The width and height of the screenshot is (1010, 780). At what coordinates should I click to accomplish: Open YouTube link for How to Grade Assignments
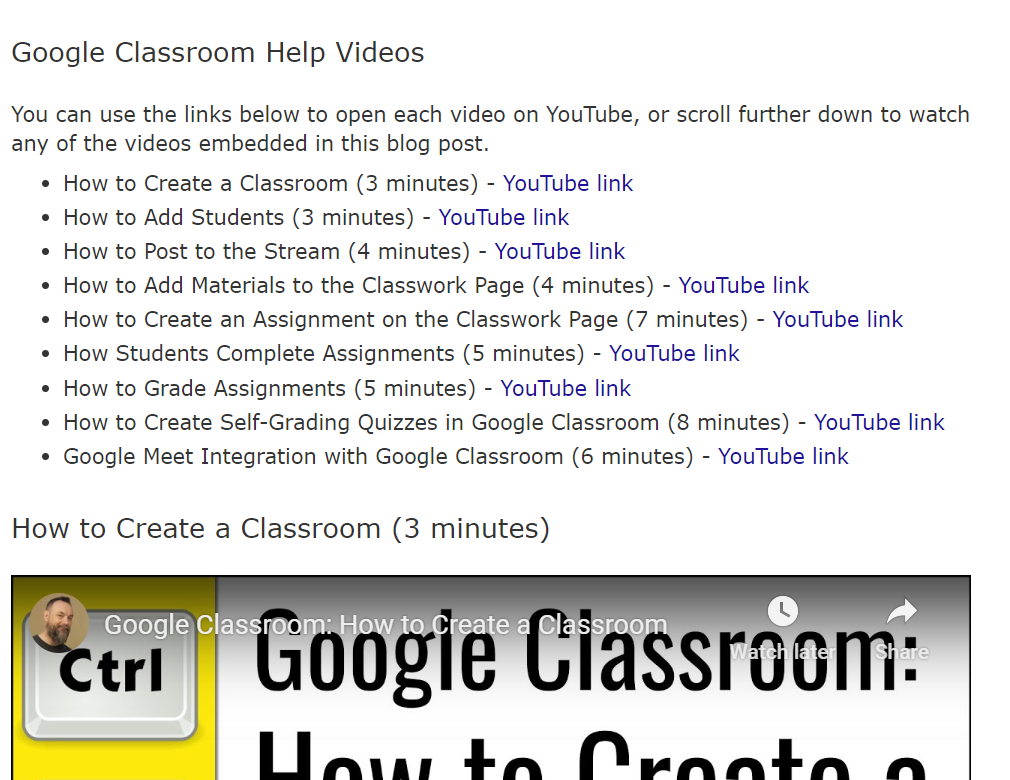click(x=566, y=388)
